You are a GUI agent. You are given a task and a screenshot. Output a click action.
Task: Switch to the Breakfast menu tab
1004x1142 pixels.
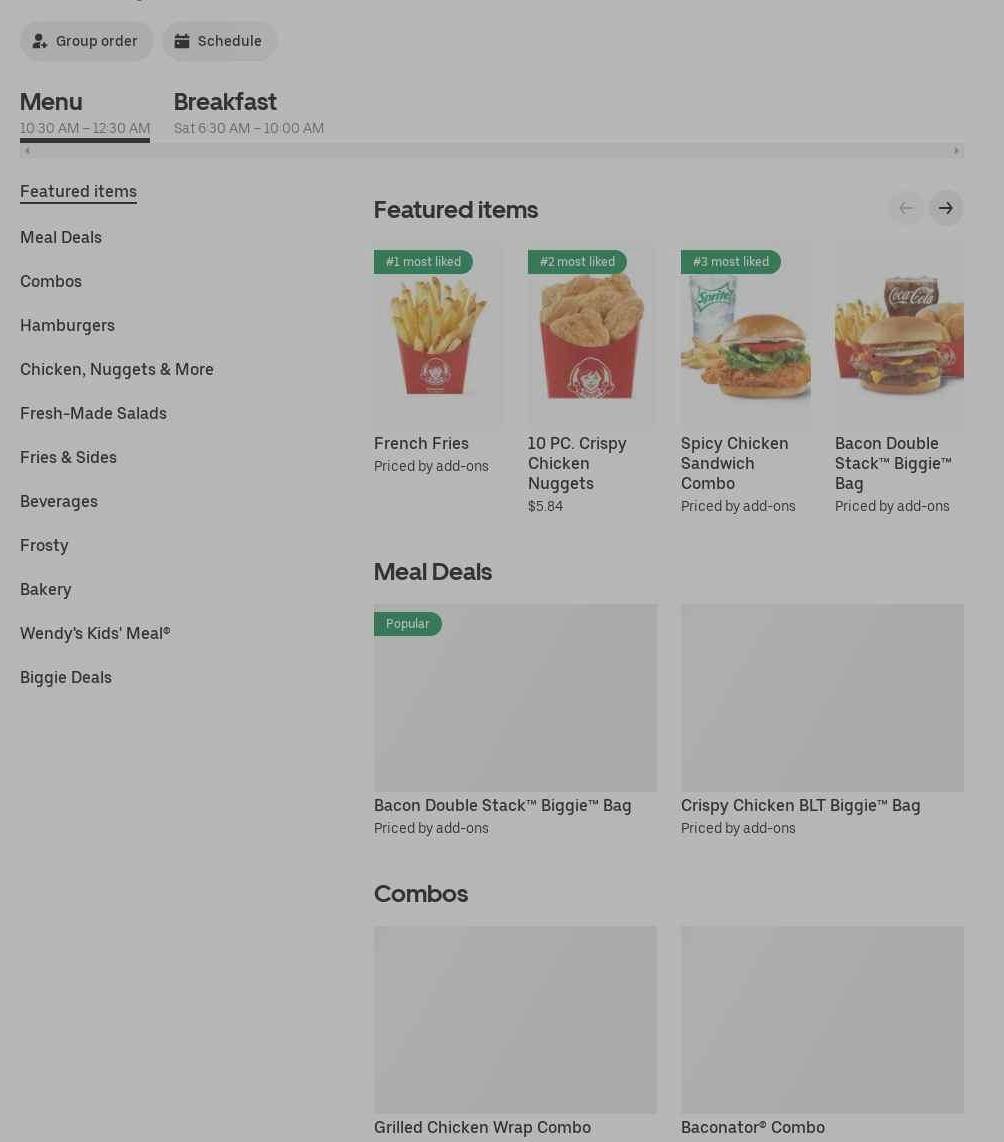pos(248,113)
